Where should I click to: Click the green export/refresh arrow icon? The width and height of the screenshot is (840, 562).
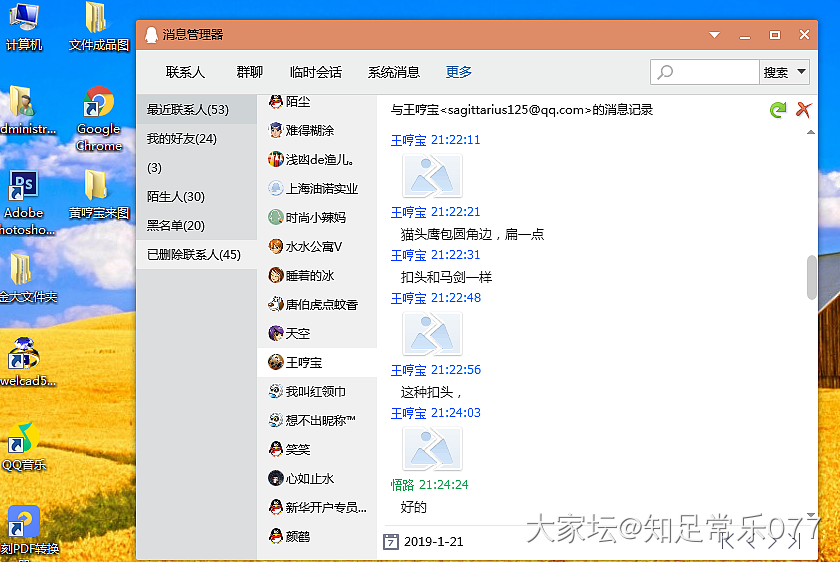(778, 110)
